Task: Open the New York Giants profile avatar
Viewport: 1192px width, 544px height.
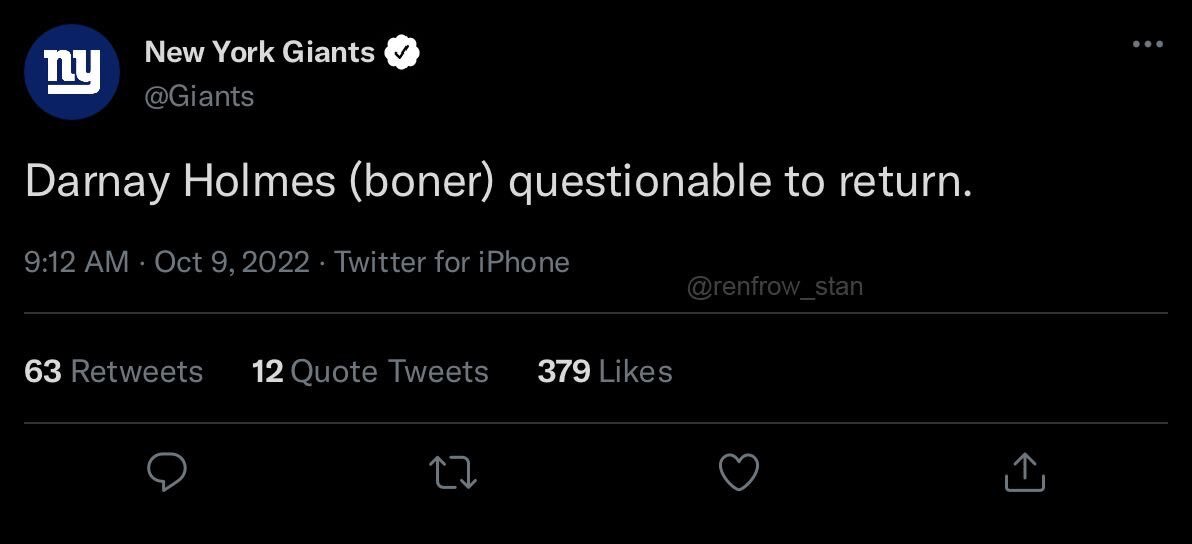Action: [x=72, y=71]
